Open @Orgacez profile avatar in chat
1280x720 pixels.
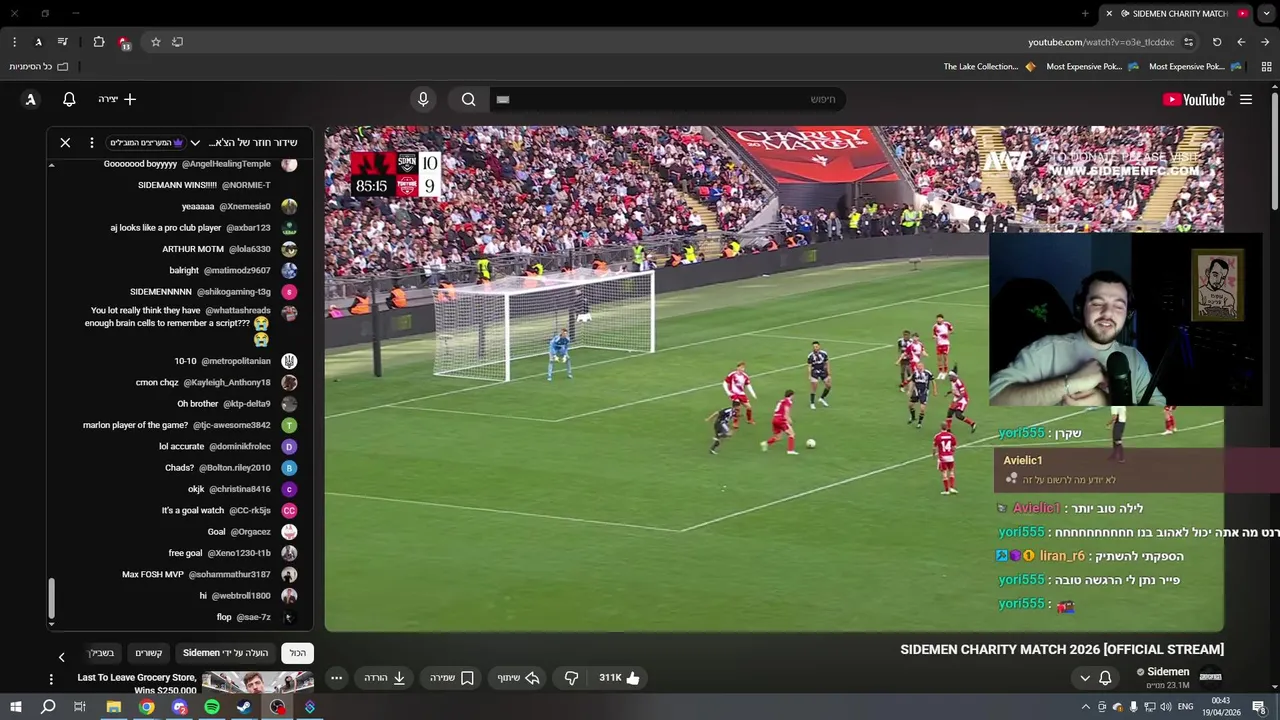tap(289, 532)
